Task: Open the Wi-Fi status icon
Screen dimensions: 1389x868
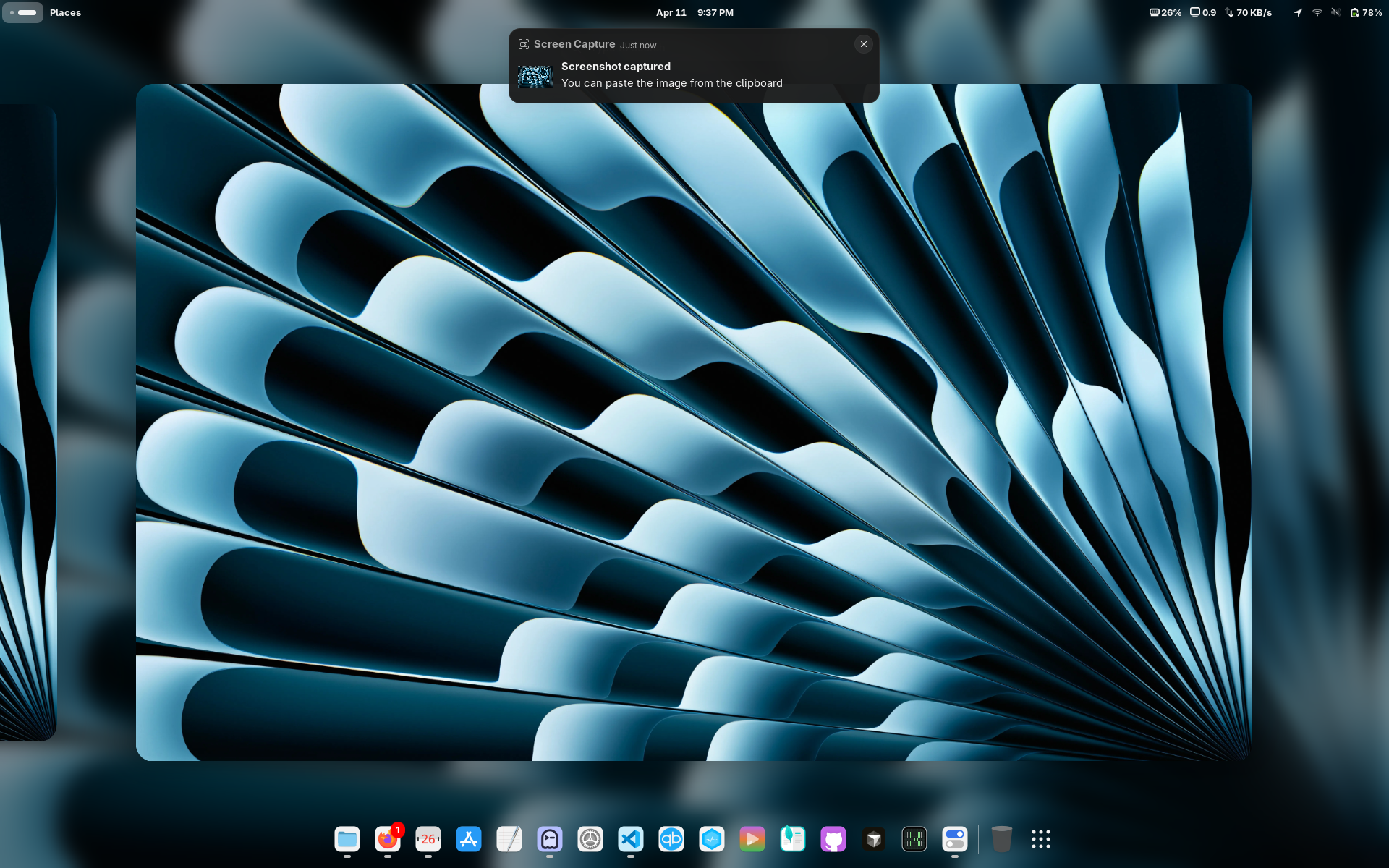Action: click(1317, 12)
